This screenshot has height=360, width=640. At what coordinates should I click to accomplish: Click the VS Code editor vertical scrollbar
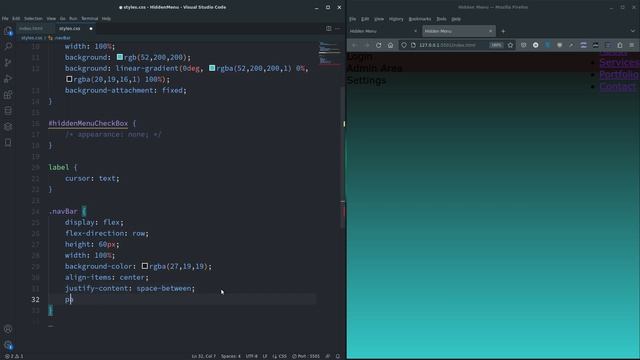343,157
